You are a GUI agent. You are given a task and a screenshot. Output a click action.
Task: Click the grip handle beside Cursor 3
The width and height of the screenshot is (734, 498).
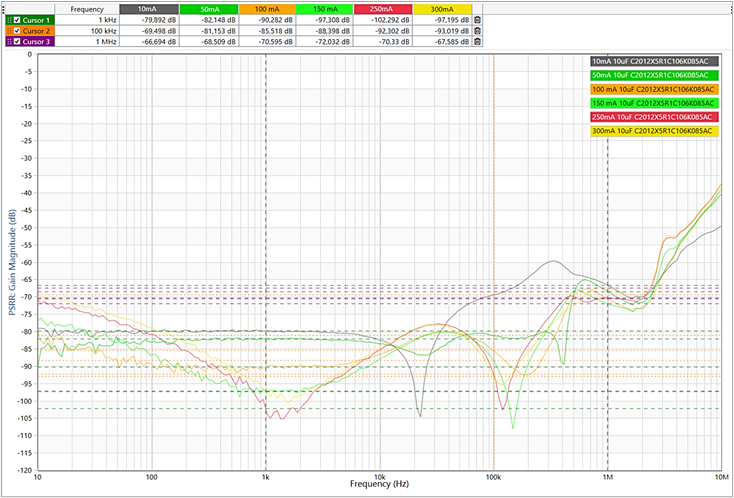click(9, 42)
